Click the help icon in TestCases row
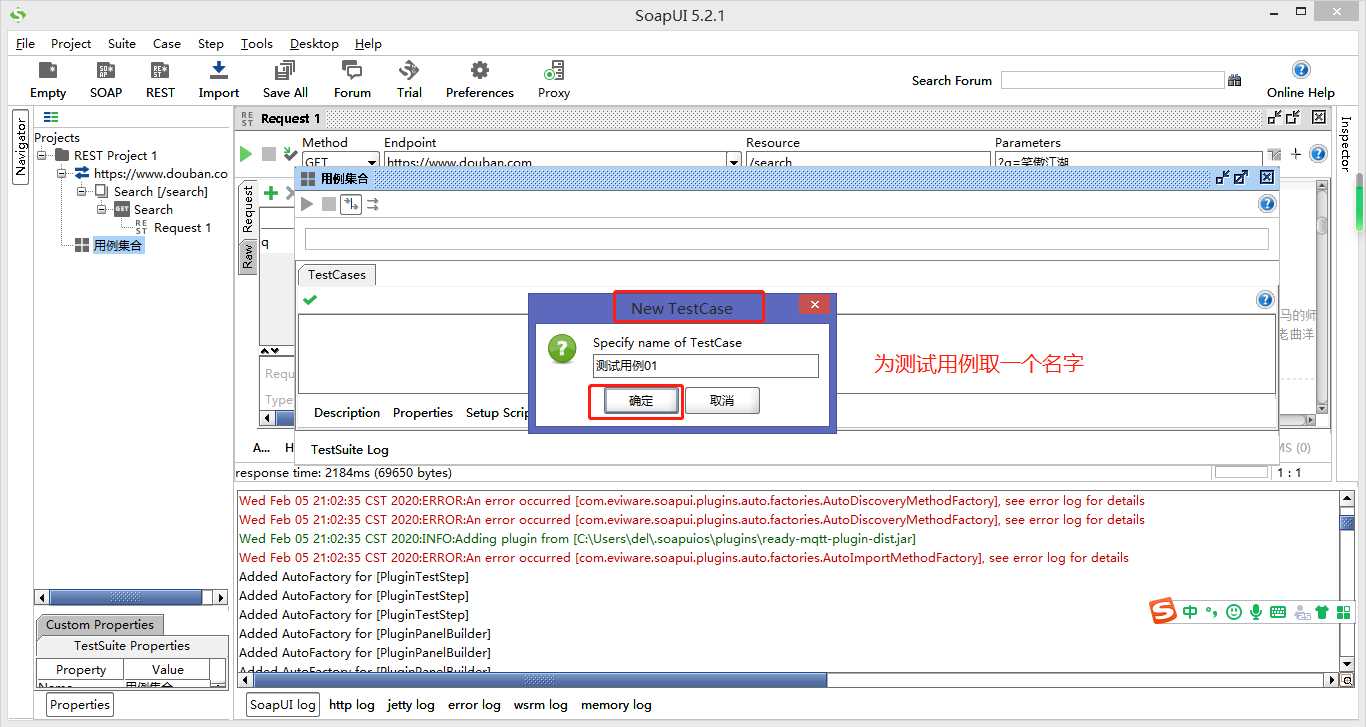Screen dimensions: 1366x727 click(x=1265, y=299)
